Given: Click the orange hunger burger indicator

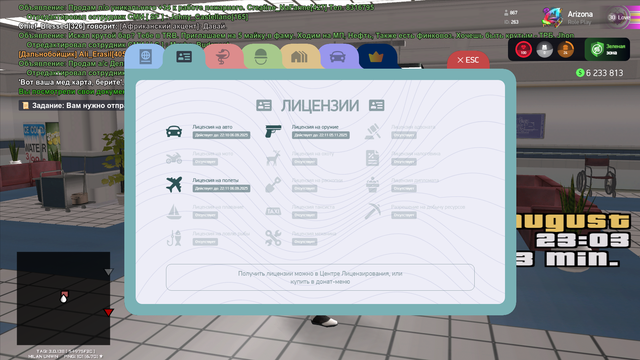Looking at the screenshot, I should click(565, 50).
